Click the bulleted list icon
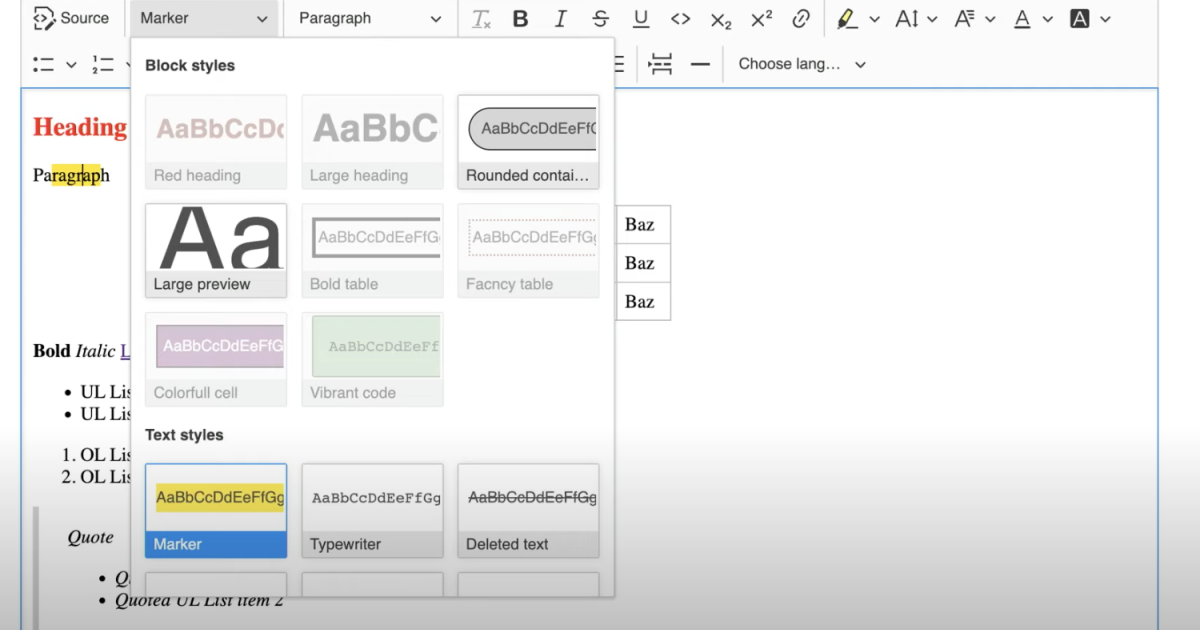This screenshot has width=1200, height=630. point(43,64)
